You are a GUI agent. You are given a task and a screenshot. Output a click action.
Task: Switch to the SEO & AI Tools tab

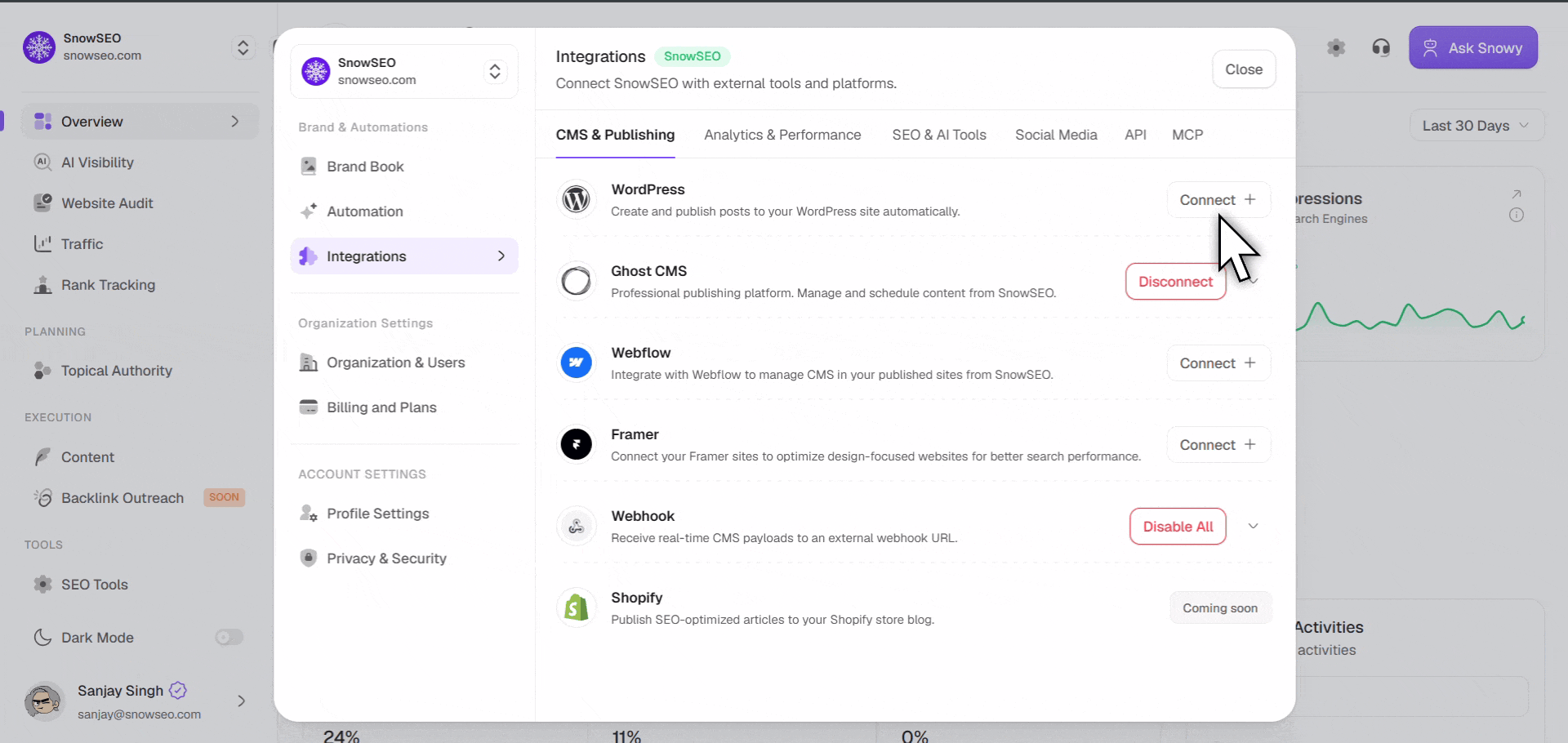pos(939,135)
